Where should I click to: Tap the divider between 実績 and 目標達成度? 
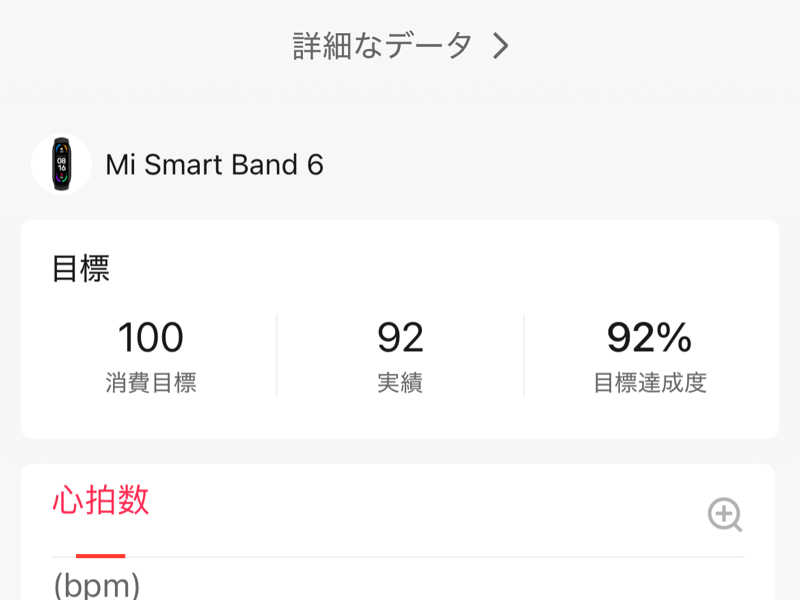pos(524,355)
